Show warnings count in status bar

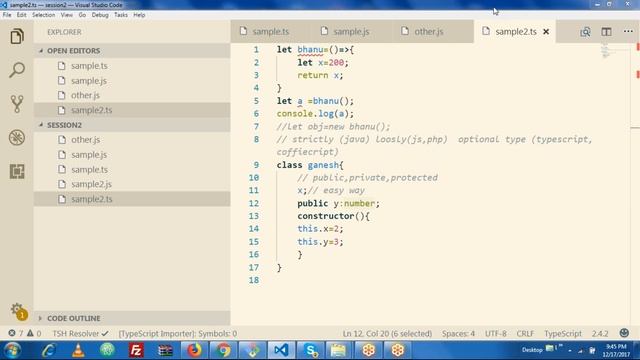[34, 333]
